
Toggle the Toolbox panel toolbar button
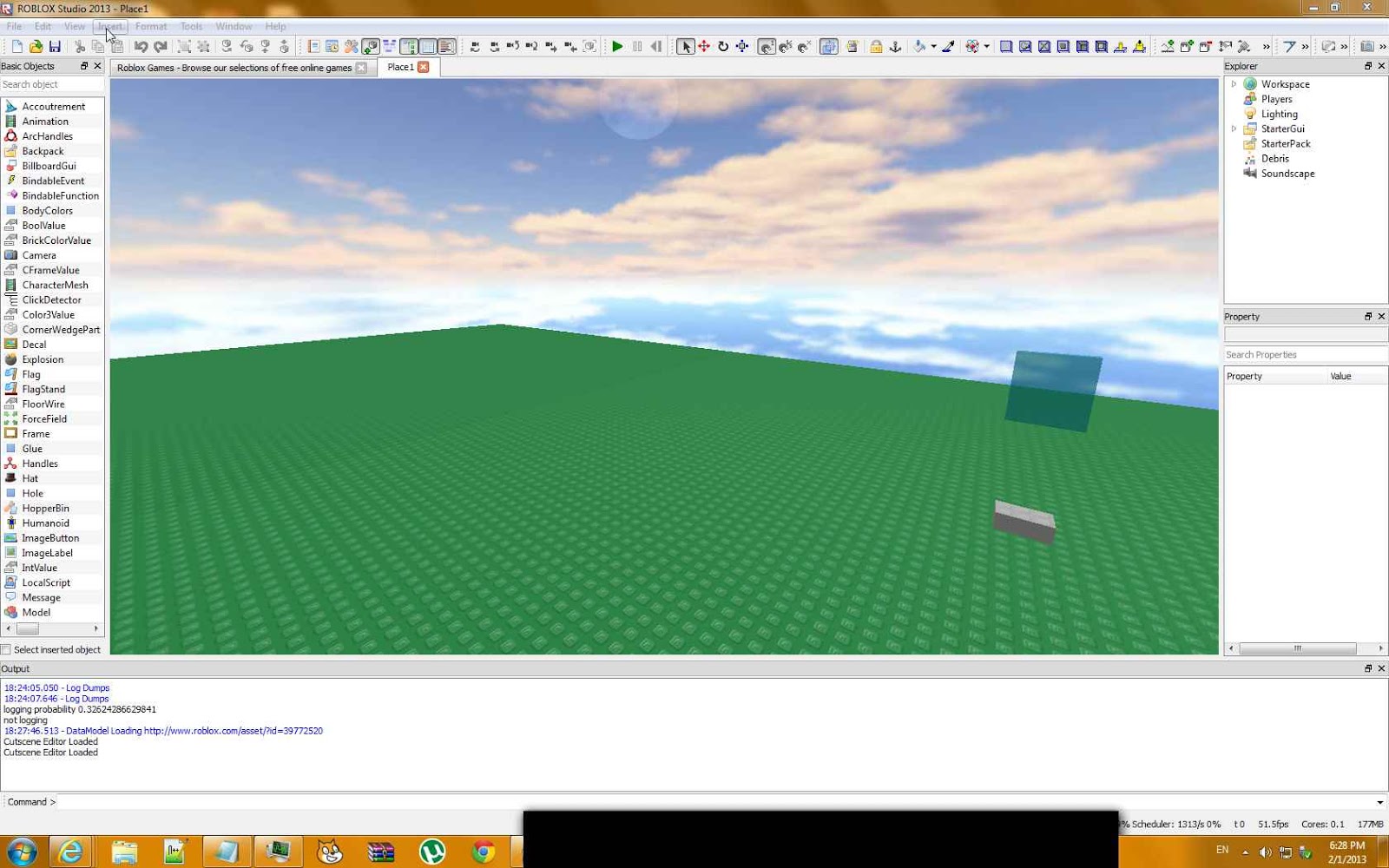pos(351,47)
